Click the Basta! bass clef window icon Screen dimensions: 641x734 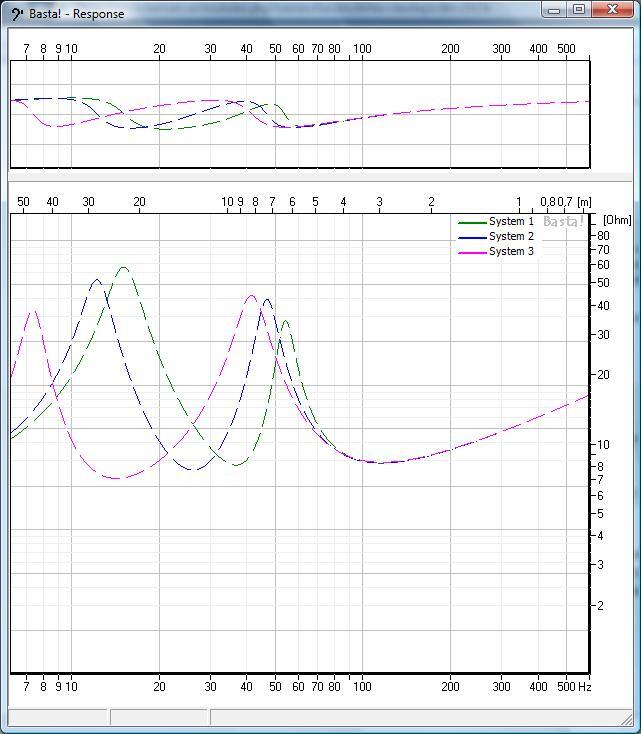16,14
